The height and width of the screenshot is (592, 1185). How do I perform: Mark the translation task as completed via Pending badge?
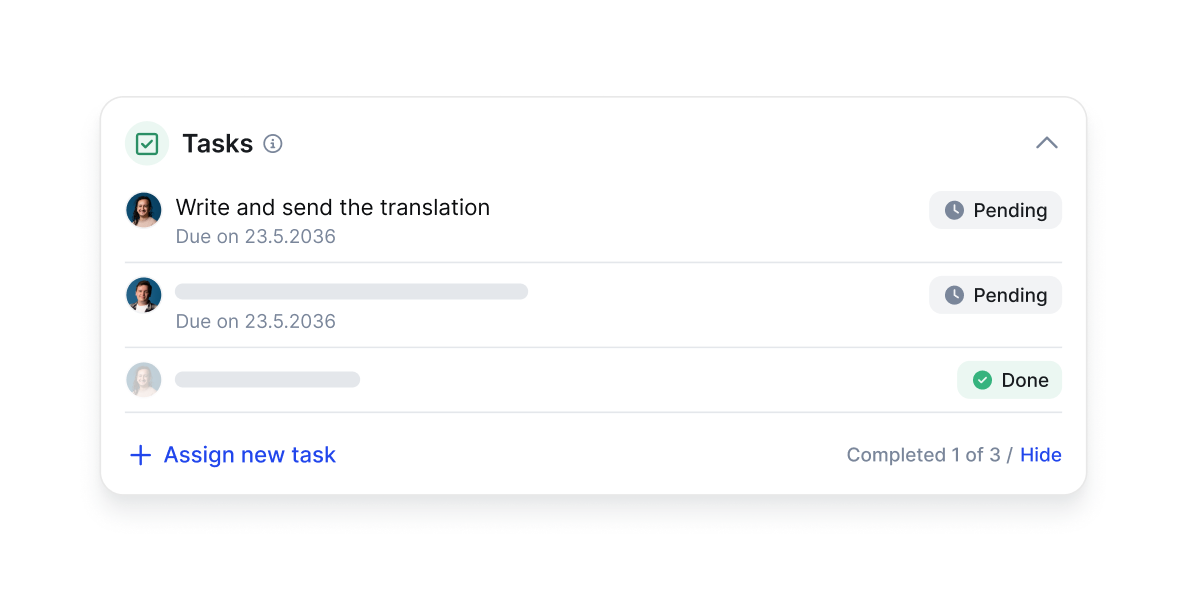995,210
